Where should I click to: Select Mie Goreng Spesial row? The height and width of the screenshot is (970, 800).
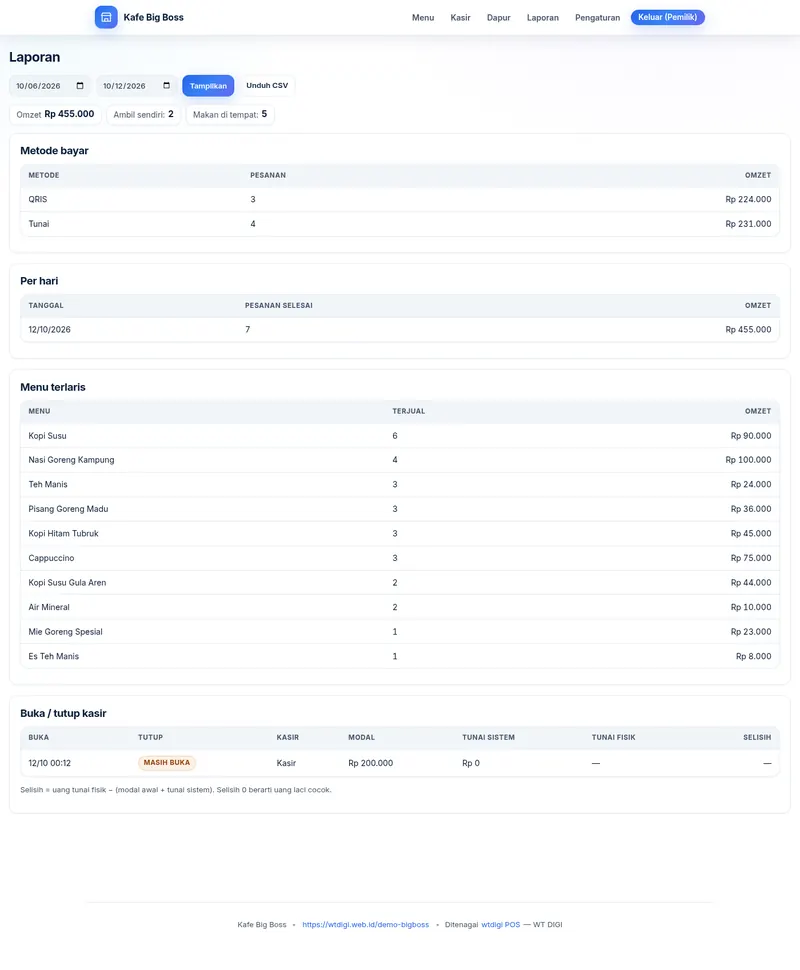(400, 632)
